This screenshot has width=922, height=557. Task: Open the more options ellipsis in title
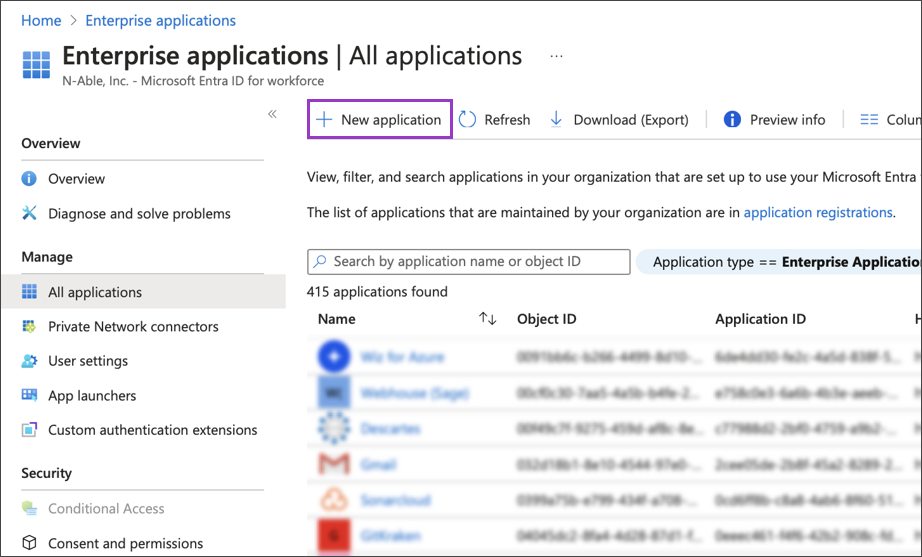556,56
